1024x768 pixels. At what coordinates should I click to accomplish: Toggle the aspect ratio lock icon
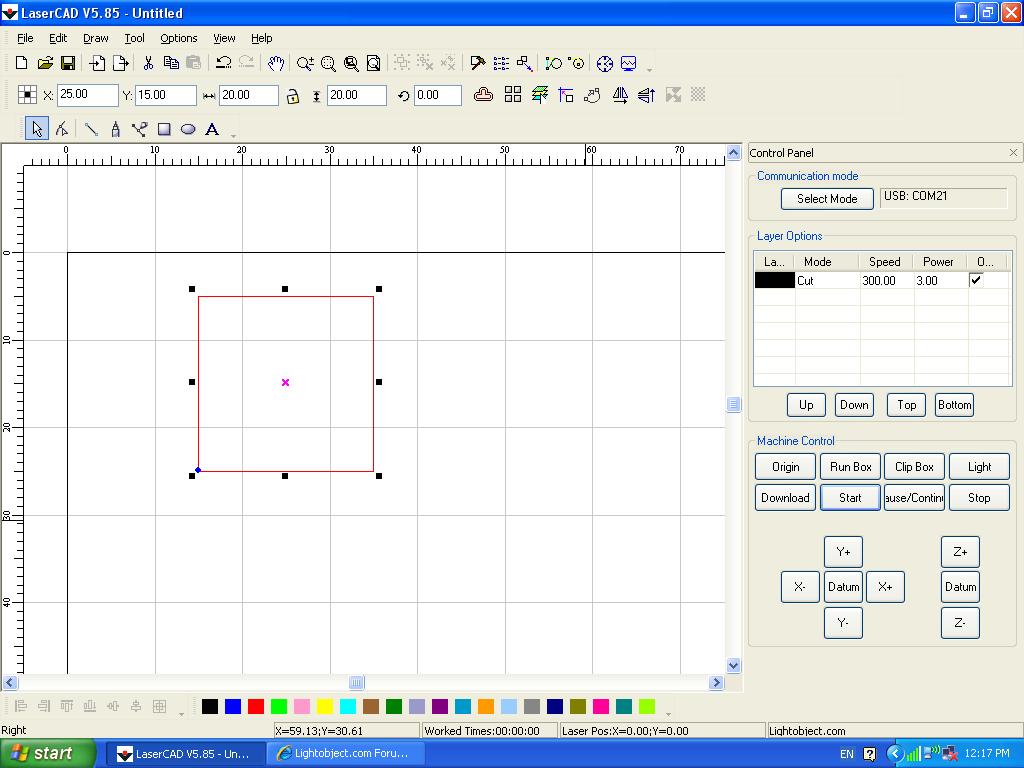click(x=292, y=96)
